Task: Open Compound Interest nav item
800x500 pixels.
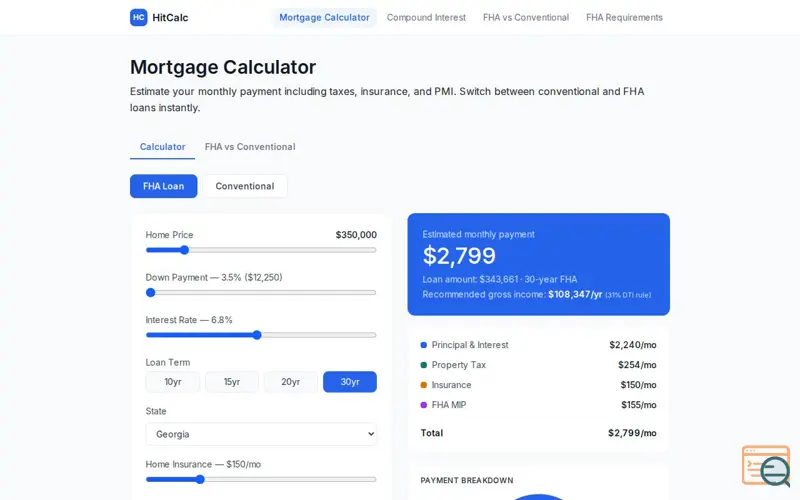Action: pyautogui.click(x=426, y=17)
